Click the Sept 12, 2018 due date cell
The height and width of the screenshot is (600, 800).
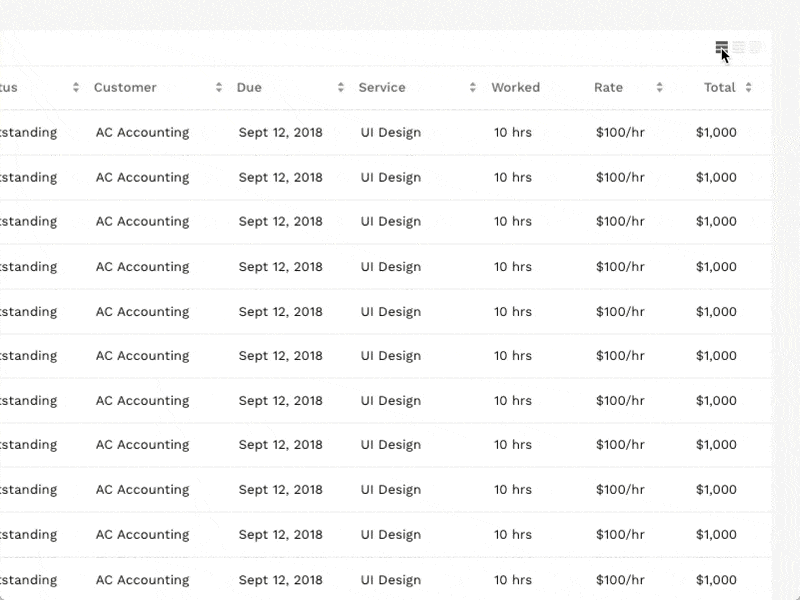[x=279, y=132]
